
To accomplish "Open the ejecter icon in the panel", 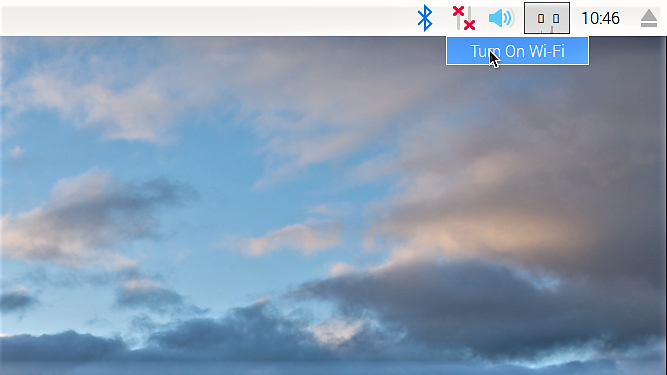I will [649, 18].
